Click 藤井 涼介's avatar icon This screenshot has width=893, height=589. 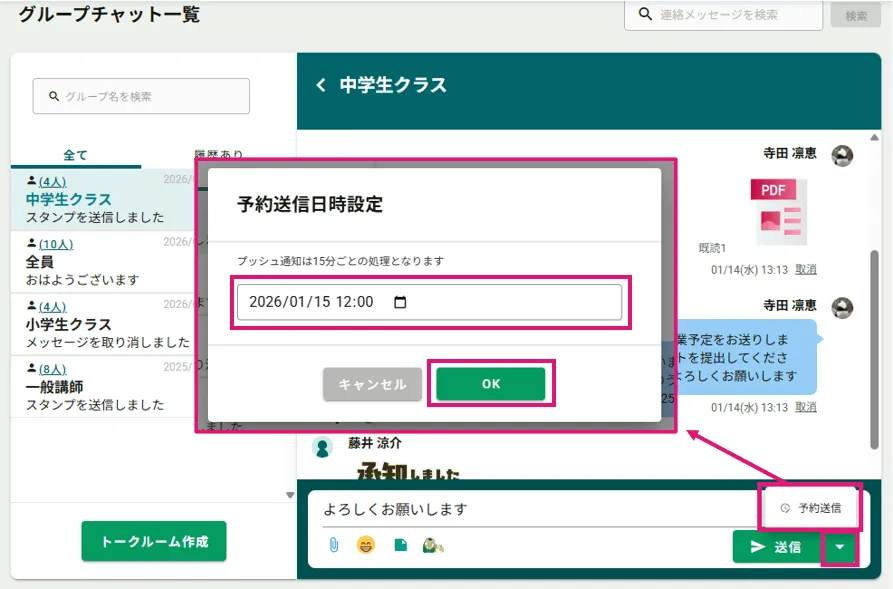click(x=322, y=447)
